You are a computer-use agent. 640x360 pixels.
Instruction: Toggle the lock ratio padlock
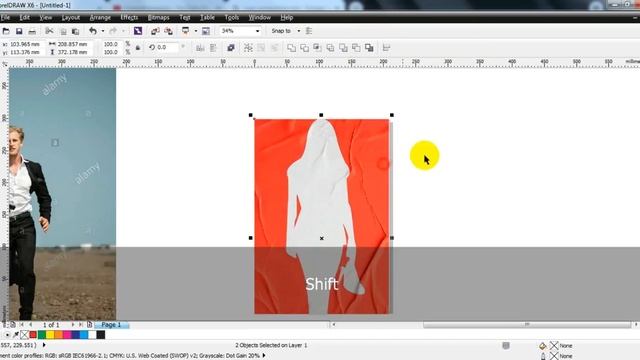(x=138, y=48)
